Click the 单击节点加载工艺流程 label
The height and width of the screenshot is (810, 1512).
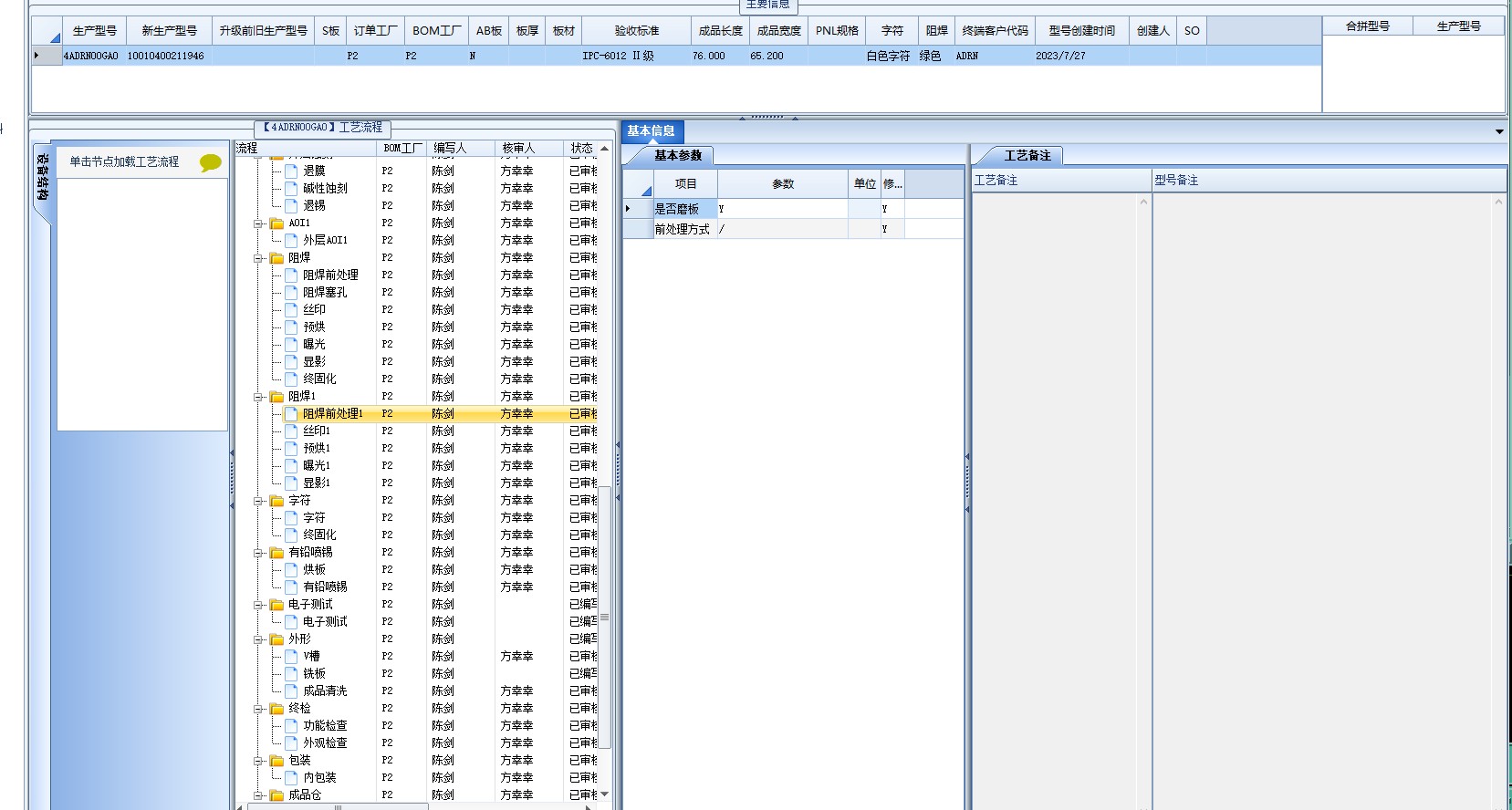[x=124, y=161]
